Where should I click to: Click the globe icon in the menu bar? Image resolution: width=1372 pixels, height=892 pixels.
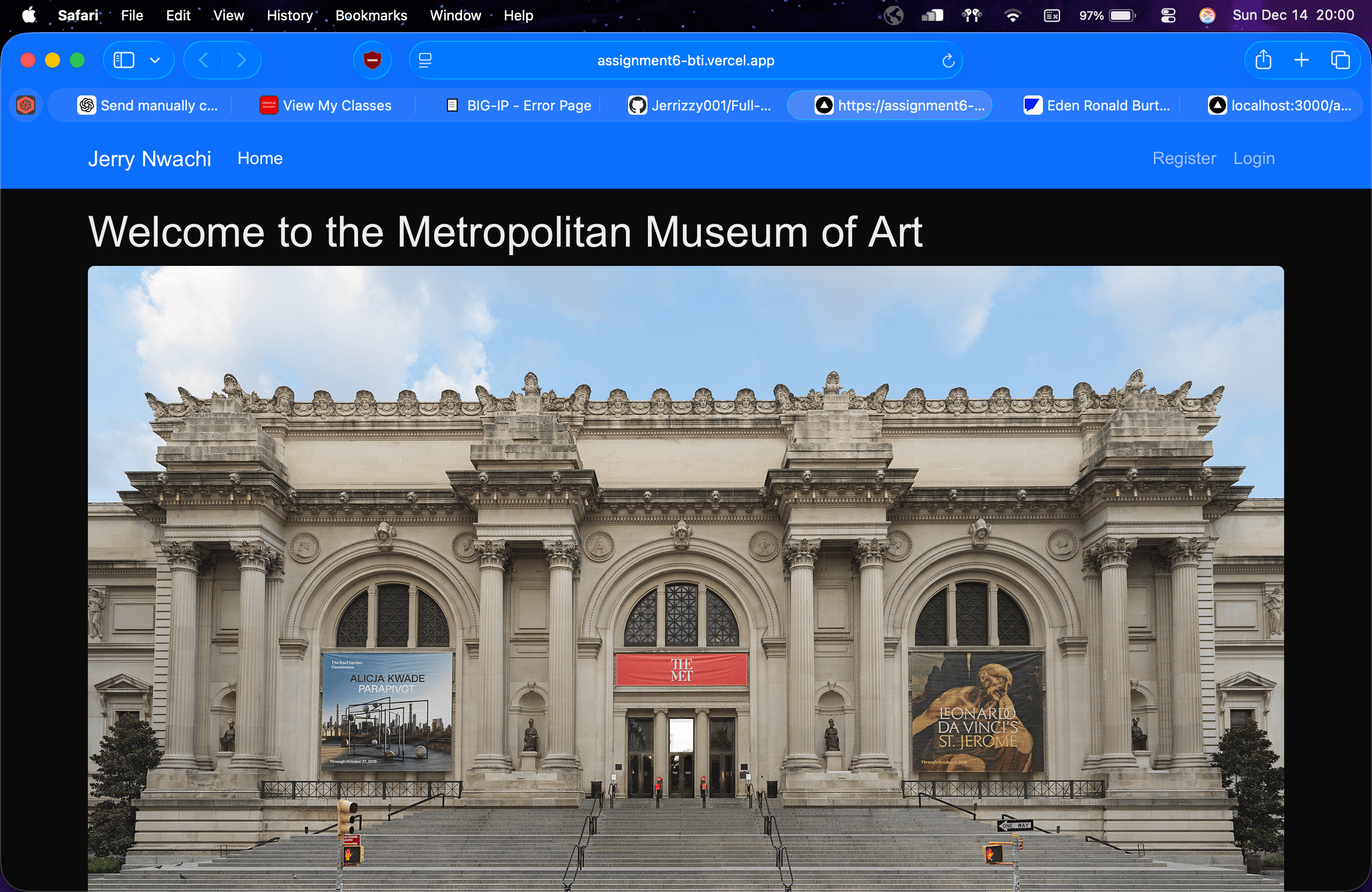tap(893, 16)
